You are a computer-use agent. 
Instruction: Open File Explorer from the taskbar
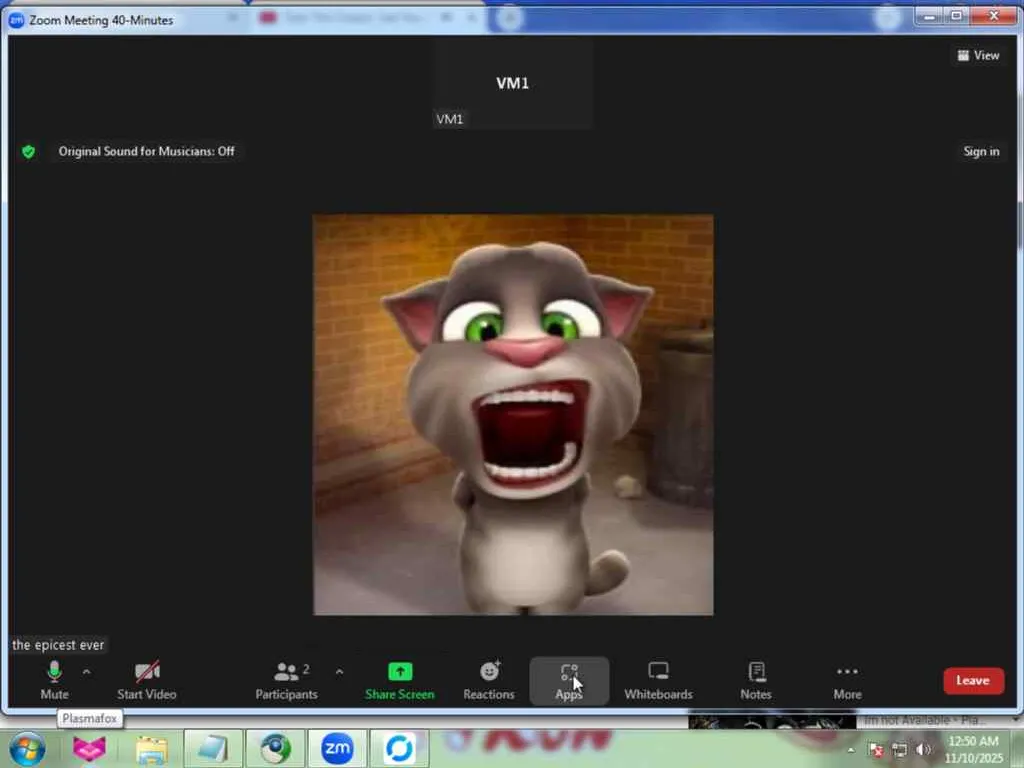(152, 748)
